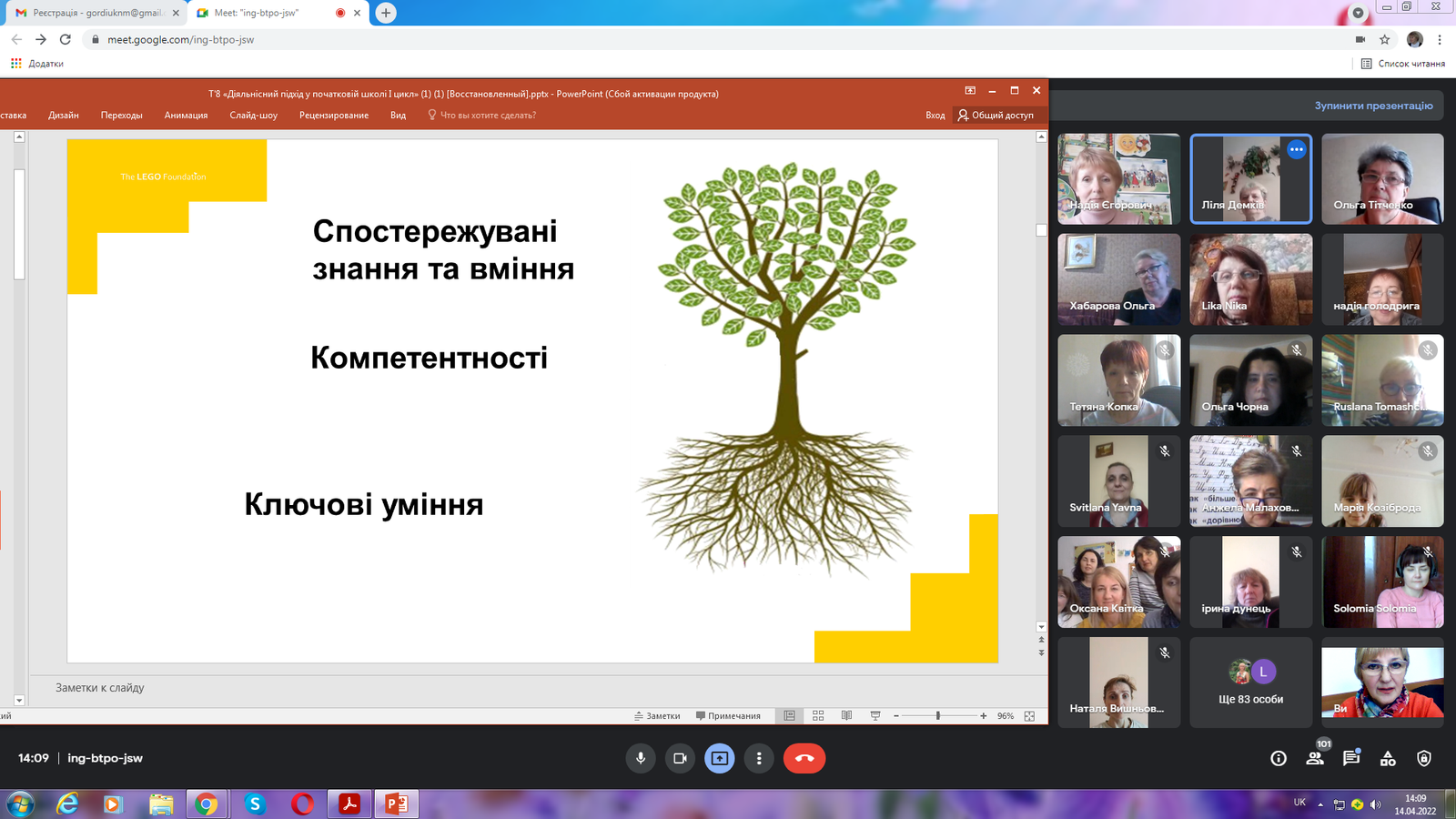Open options on Ліля Демків tile
The width and height of the screenshot is (1456, 819).
tap(1297, 149)
